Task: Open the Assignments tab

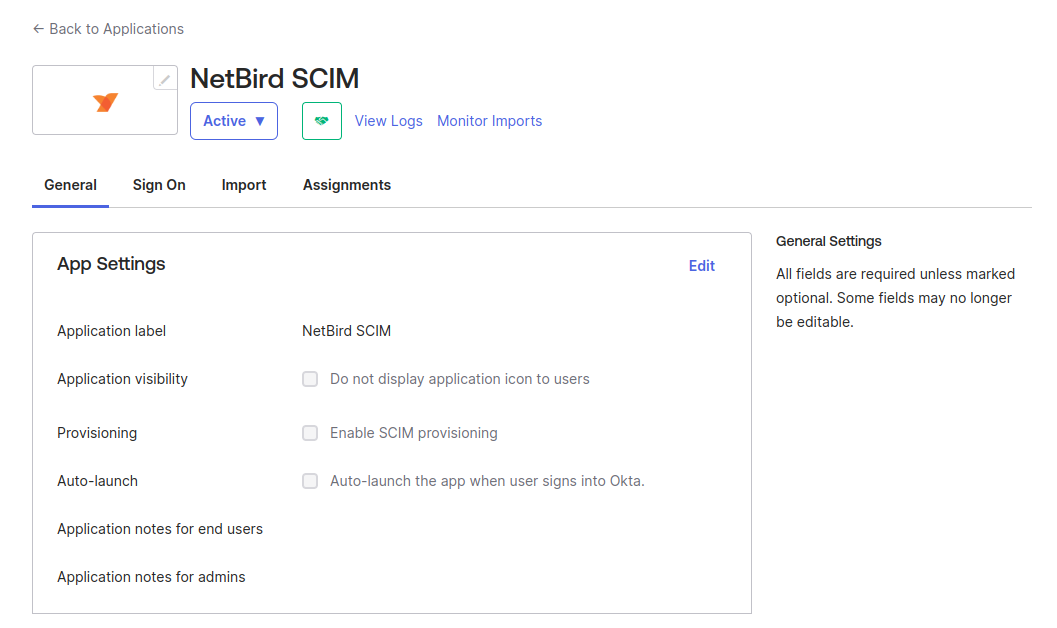Action: click(346, 185)
